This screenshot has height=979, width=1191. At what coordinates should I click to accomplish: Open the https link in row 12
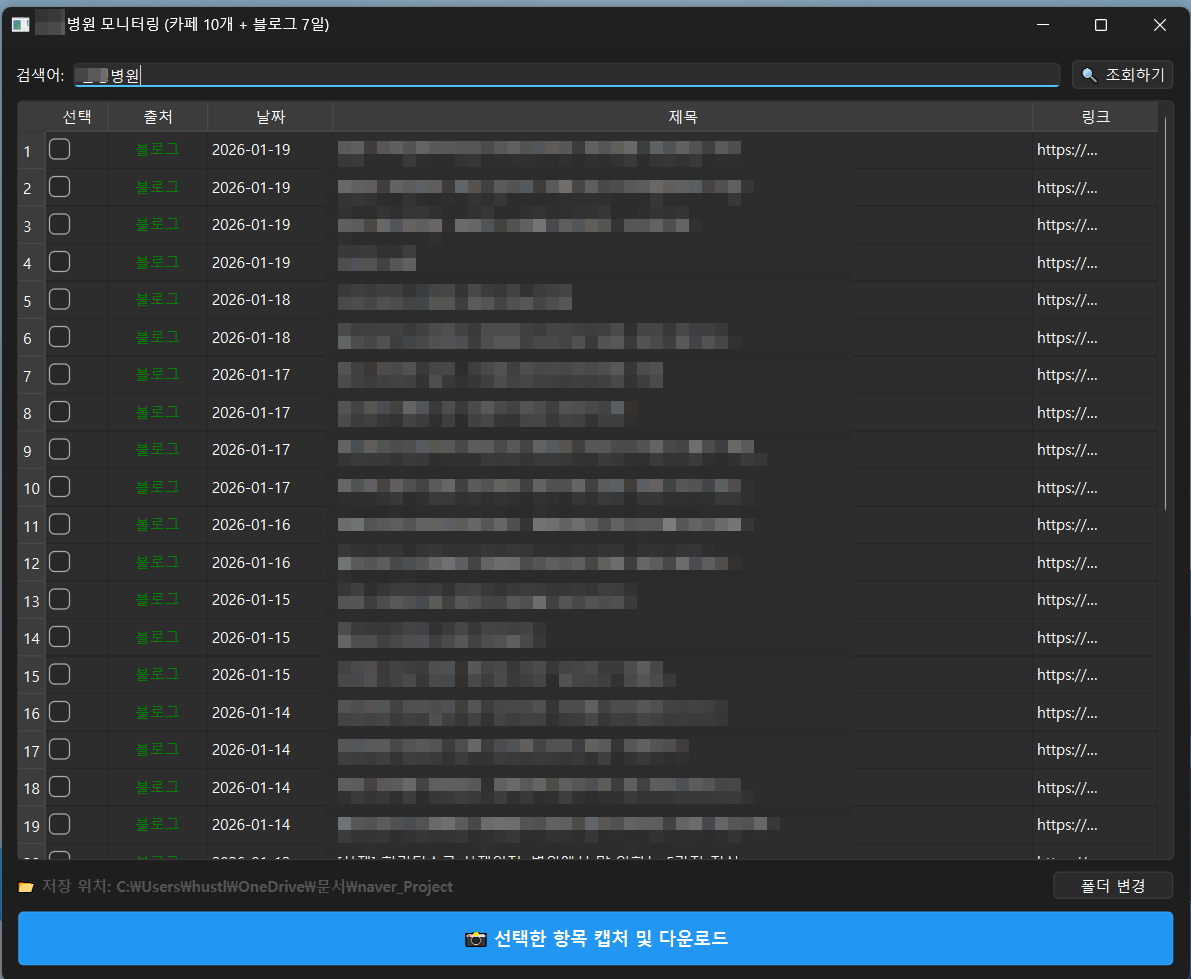pos(1066,563)
